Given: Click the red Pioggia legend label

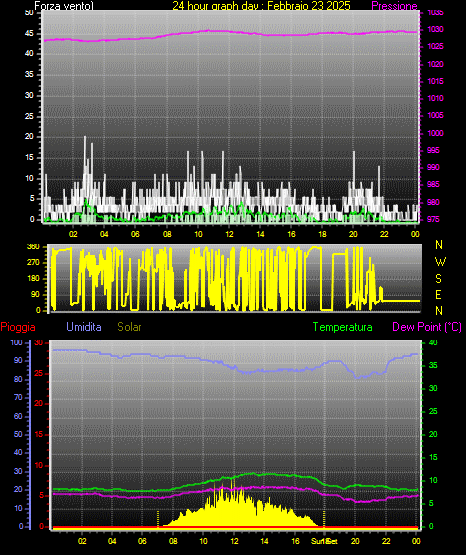Looking at the screenshot, I should 18,327.
